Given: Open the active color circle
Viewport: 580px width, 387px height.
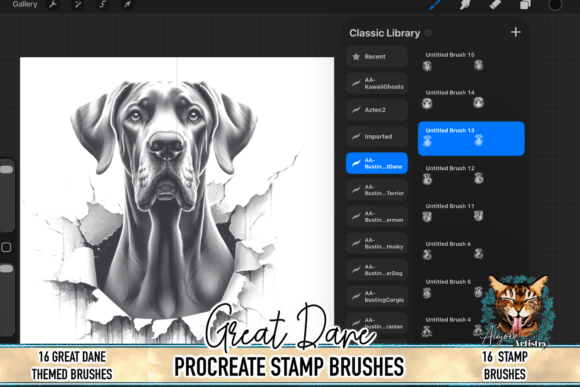Looking at the screenshot, I should pos(555,4).
